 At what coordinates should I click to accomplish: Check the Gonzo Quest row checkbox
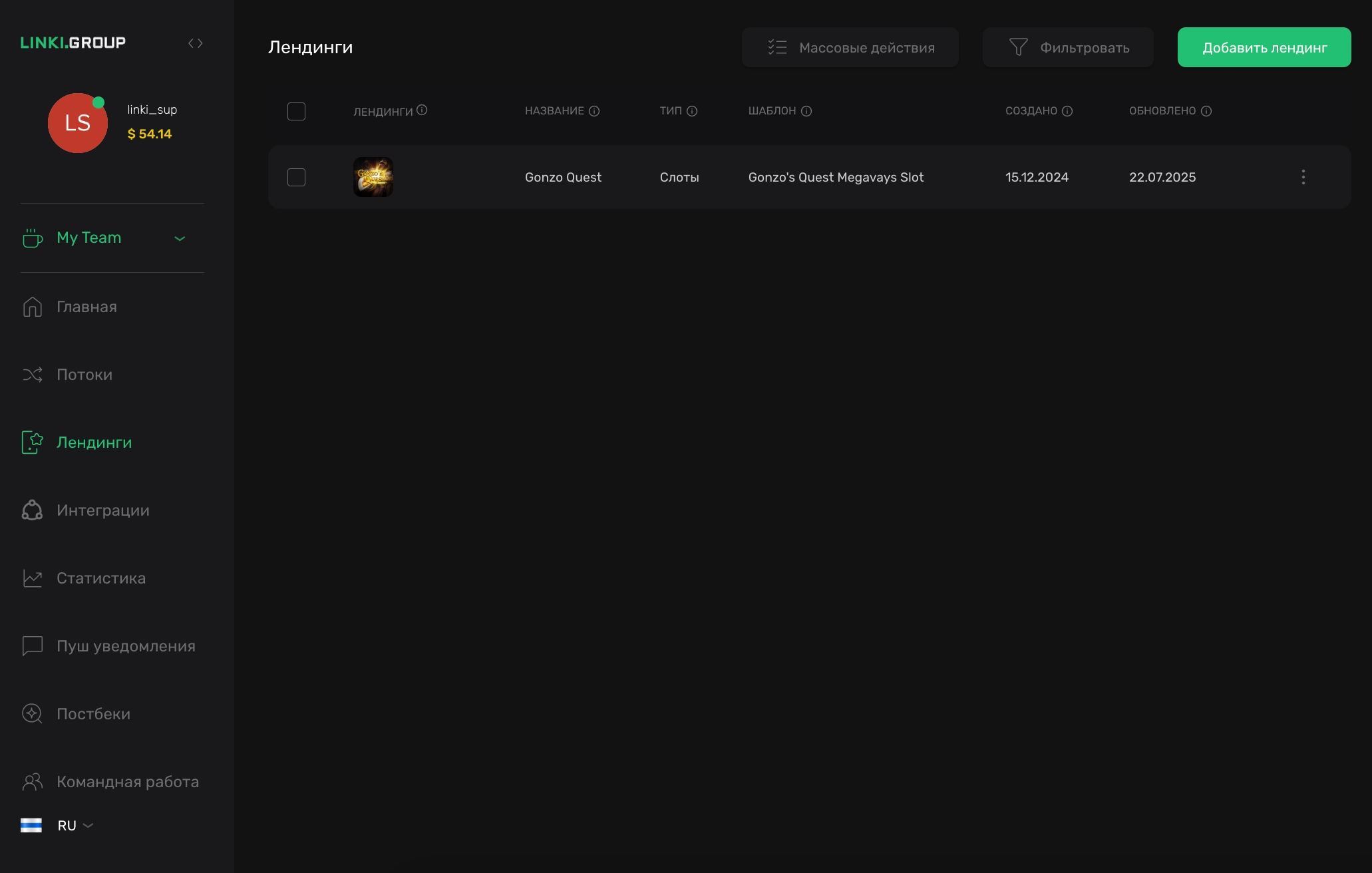point(296,177)
